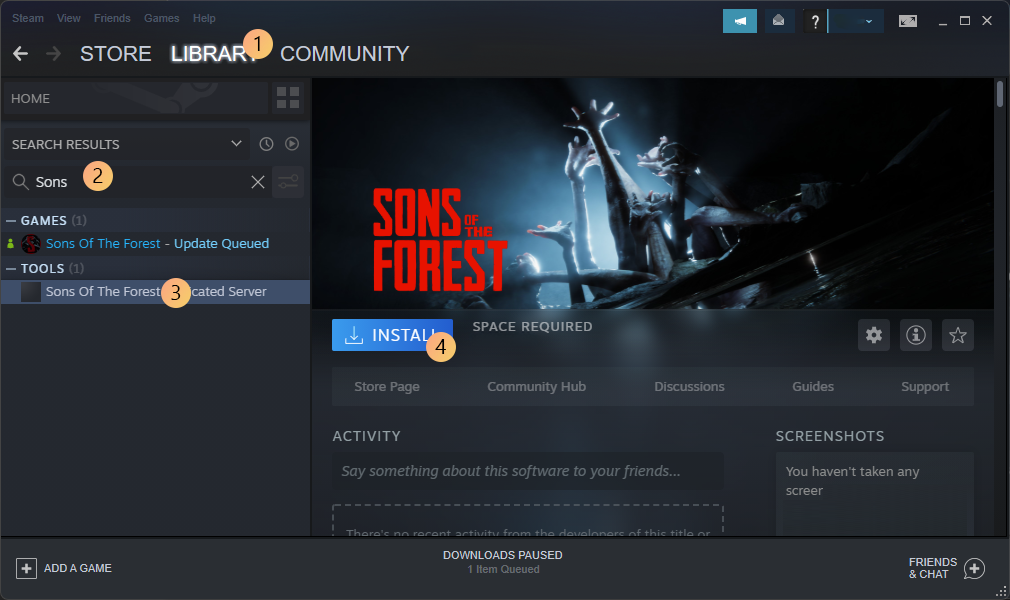Screen dimensions: 1010x600
Task: Clear the Sons search text
Action: point(258,182)
